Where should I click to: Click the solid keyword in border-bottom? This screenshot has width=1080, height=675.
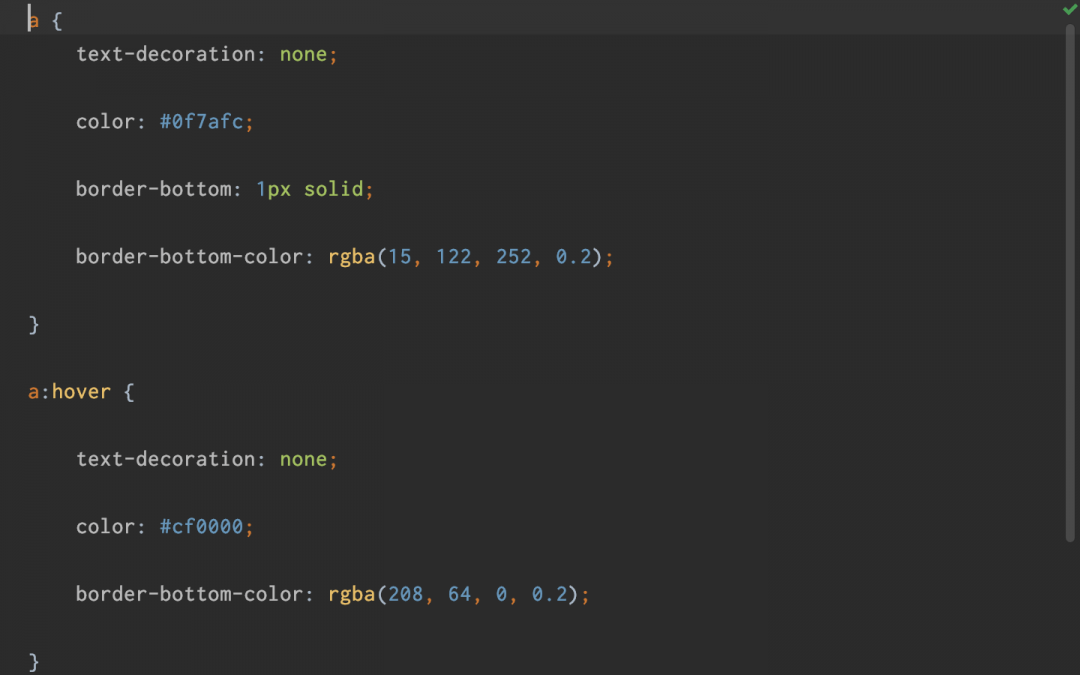[333, 189]
